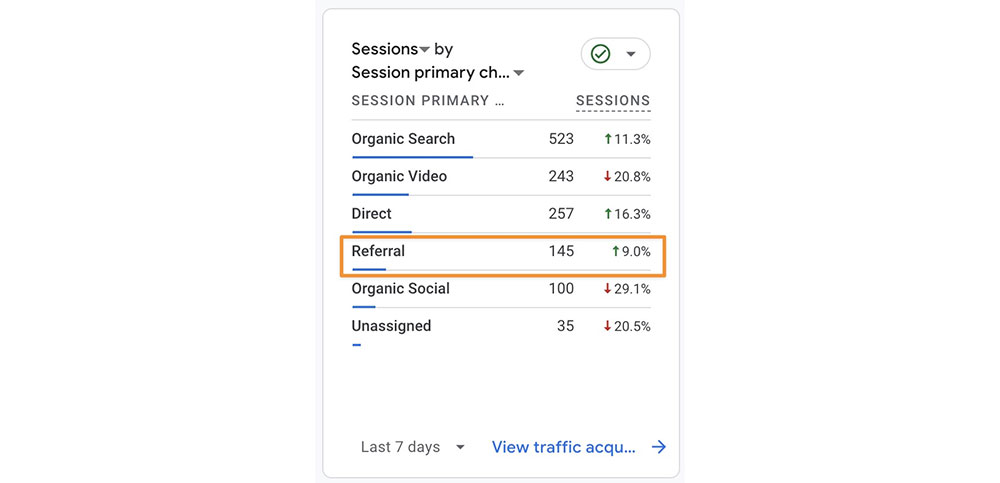Click the green up arrow next to 11.3%

607,139
